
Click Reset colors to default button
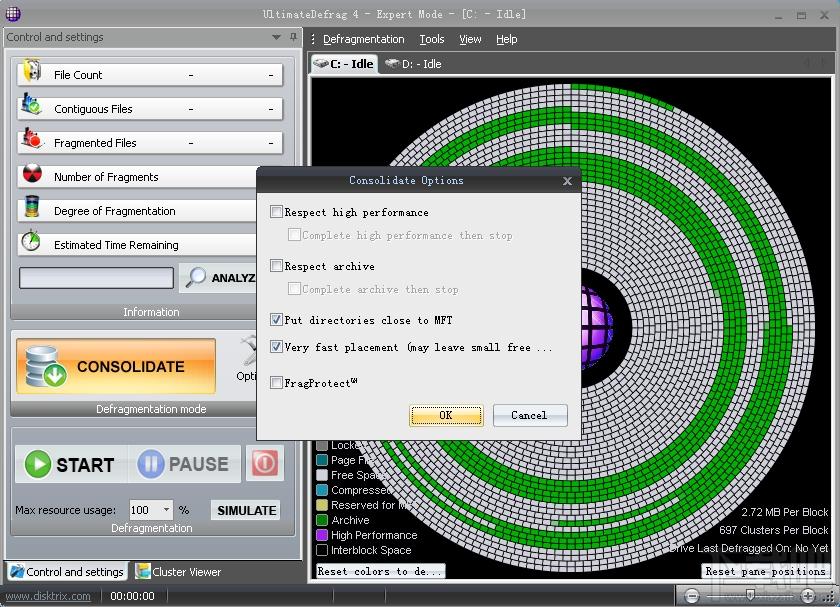[x=380, y=571]
